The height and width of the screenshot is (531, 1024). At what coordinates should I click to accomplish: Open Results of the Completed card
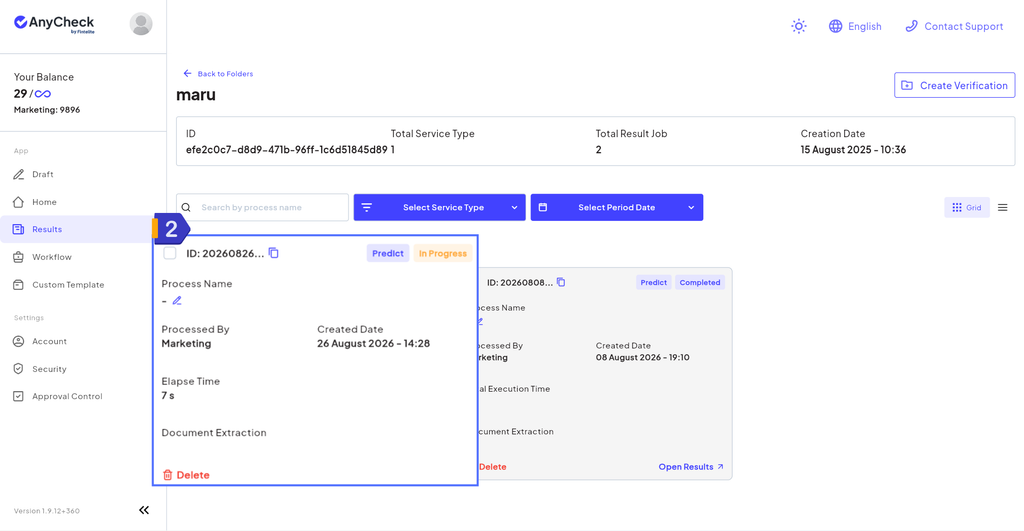[x=691, y=466]
